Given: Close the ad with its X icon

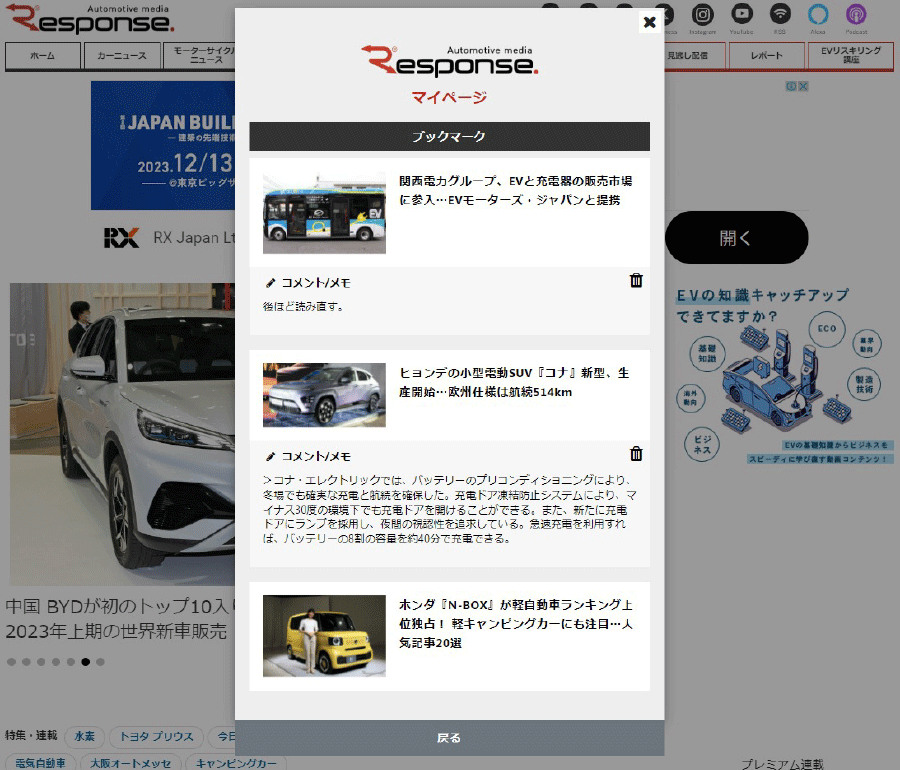Looking at the screenshot, I should 804,86.
